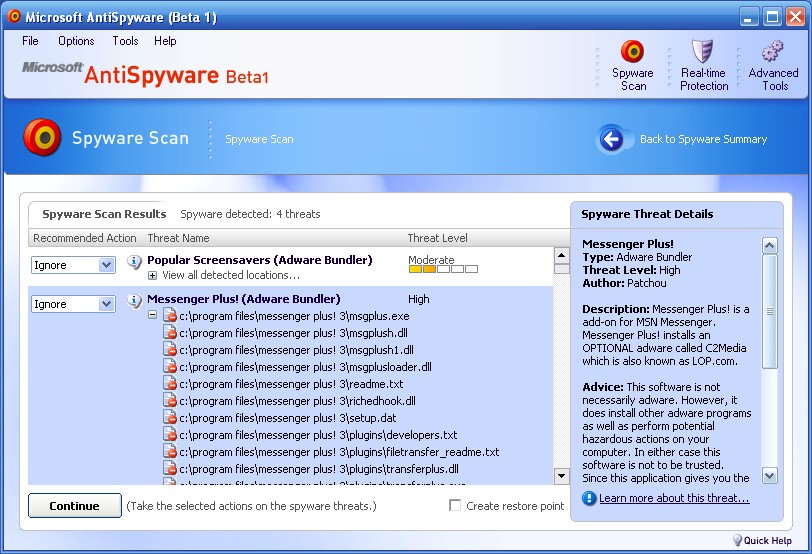Click Recommended Action column header

(85, 238)
